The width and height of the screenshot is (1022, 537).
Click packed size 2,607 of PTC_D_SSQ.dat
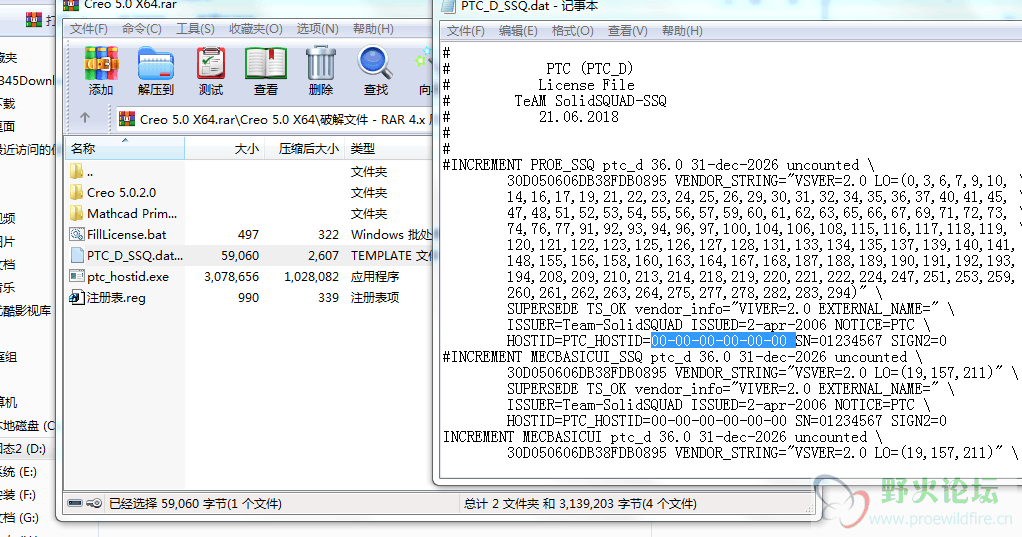(323, 255)
